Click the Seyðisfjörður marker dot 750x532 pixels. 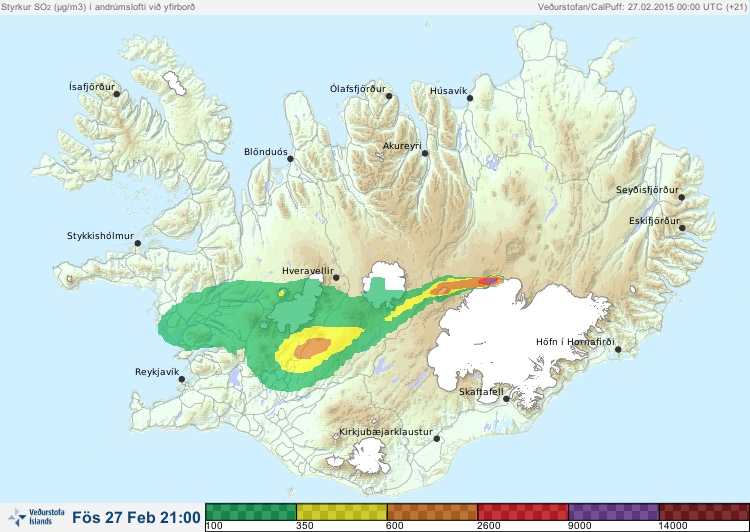coord(682,197)
